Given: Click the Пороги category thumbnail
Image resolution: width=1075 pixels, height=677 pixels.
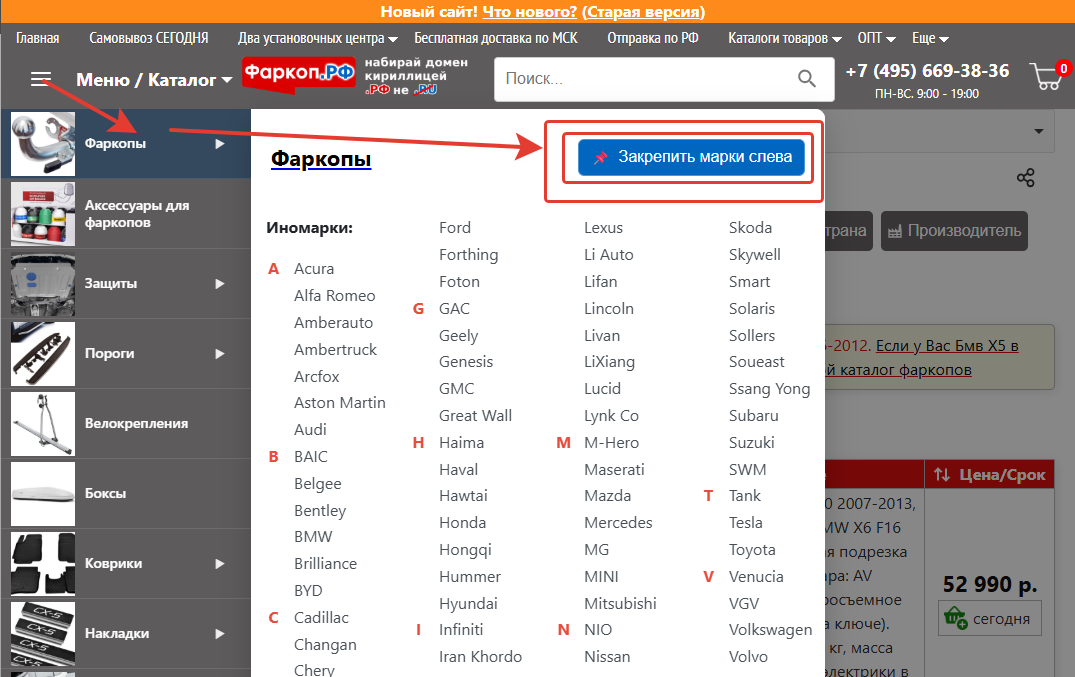Looking at the screenshot, I should 43,354.
